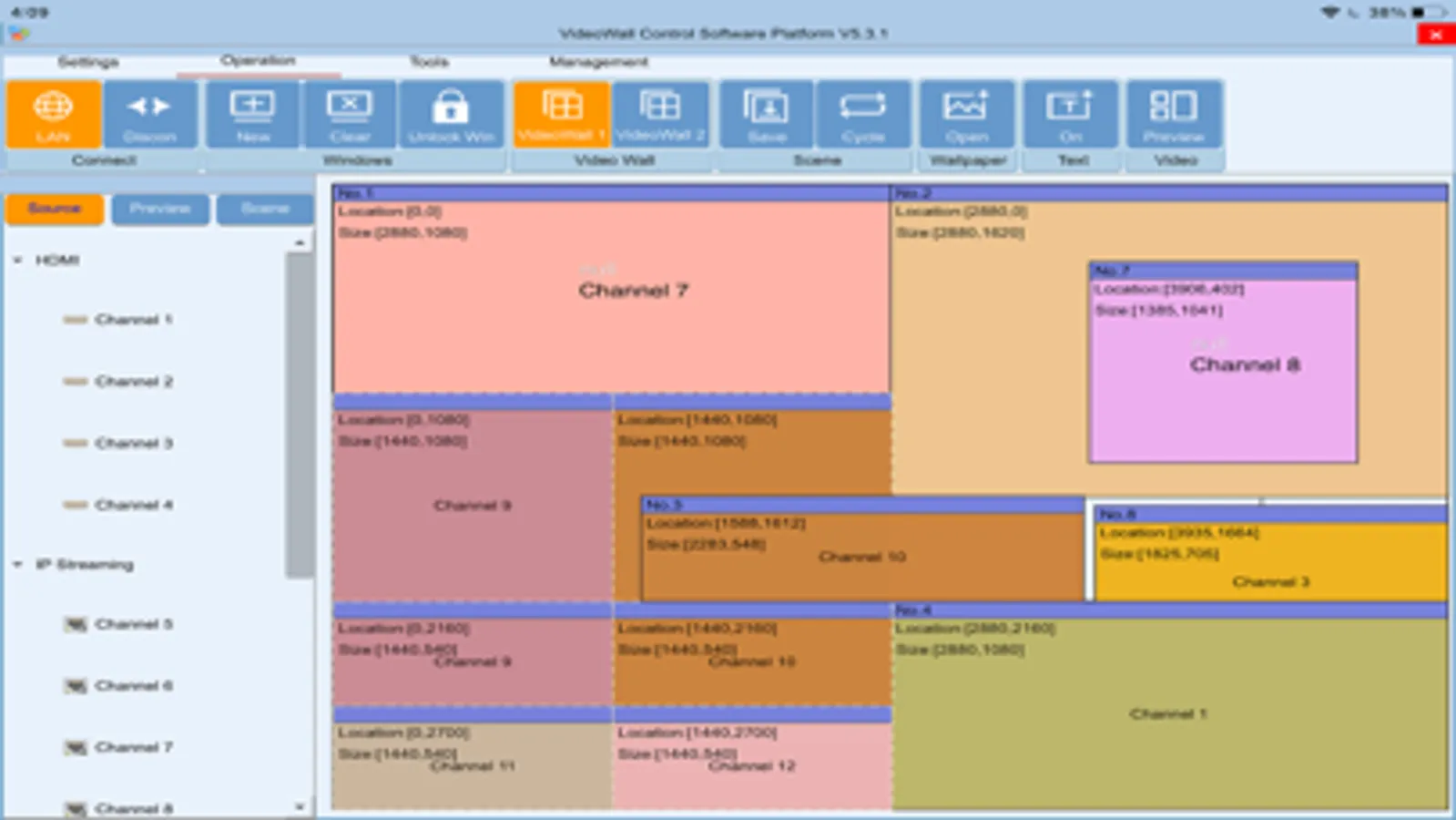Select HDMI Channel 3 source
1456x820 pixels.
coord(134,444)
